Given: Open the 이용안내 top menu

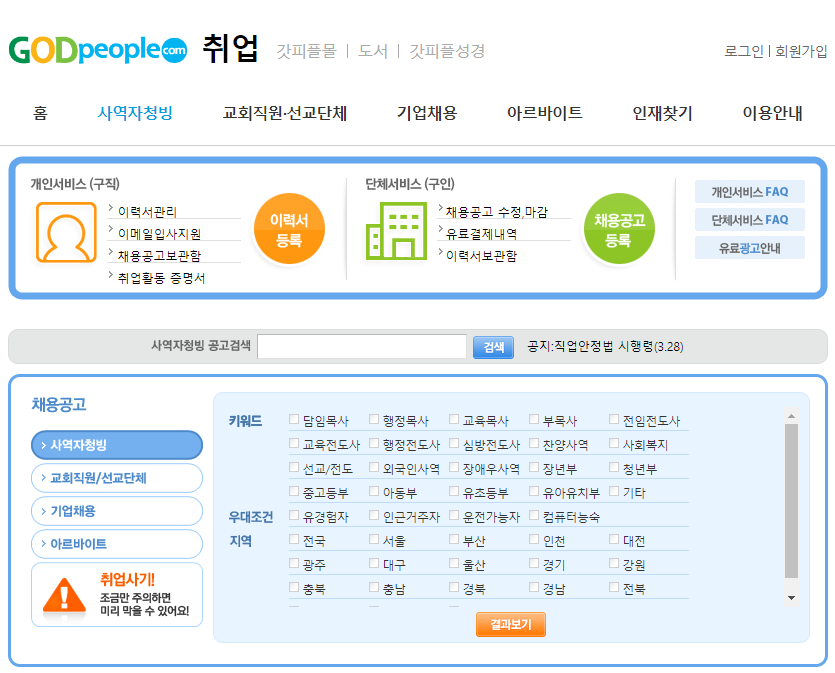Looking at the screenshot, I should coord(773,113).
